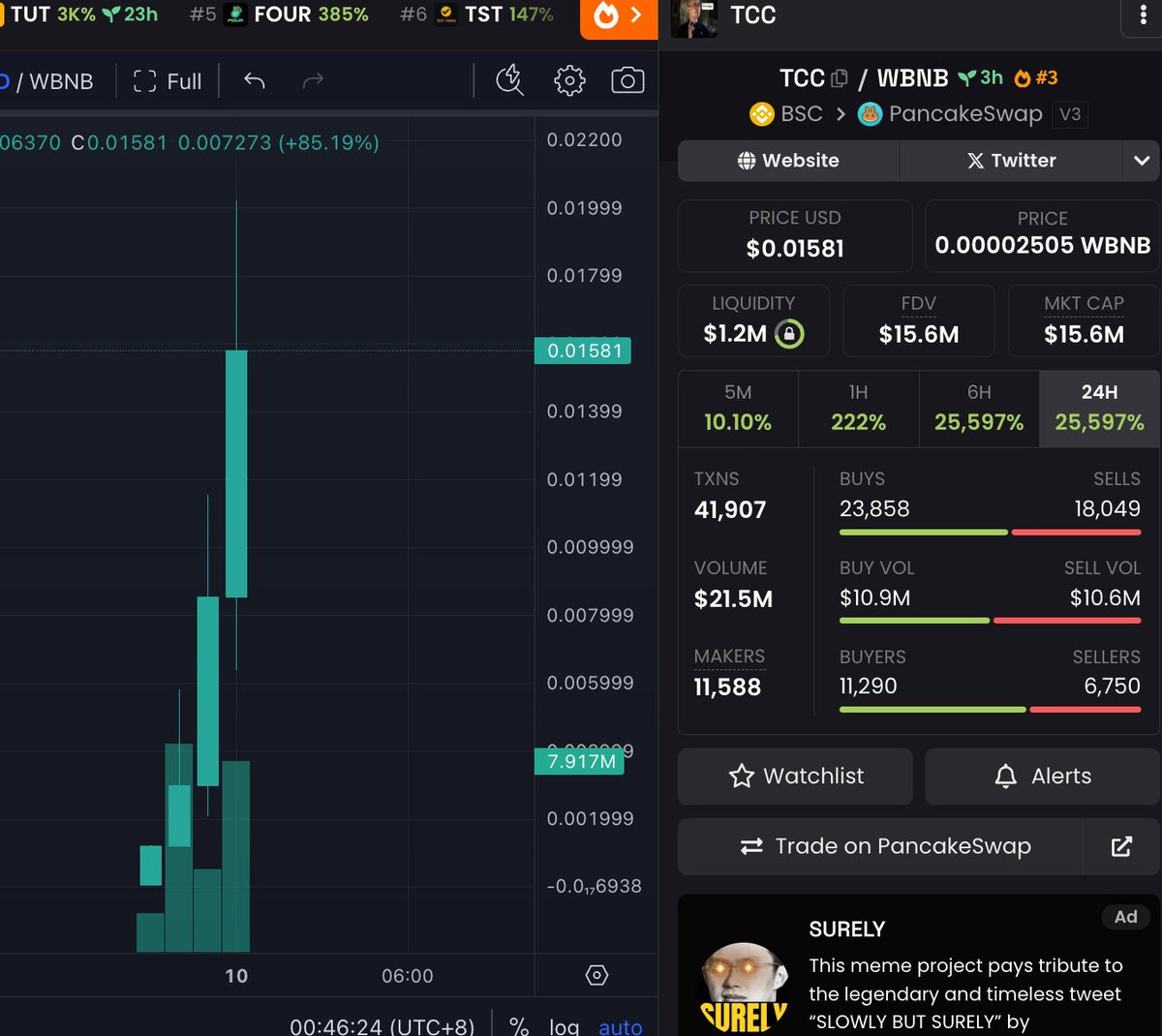
Task: Click the BUY VOL value $10.9M
Action: (874, 597)
